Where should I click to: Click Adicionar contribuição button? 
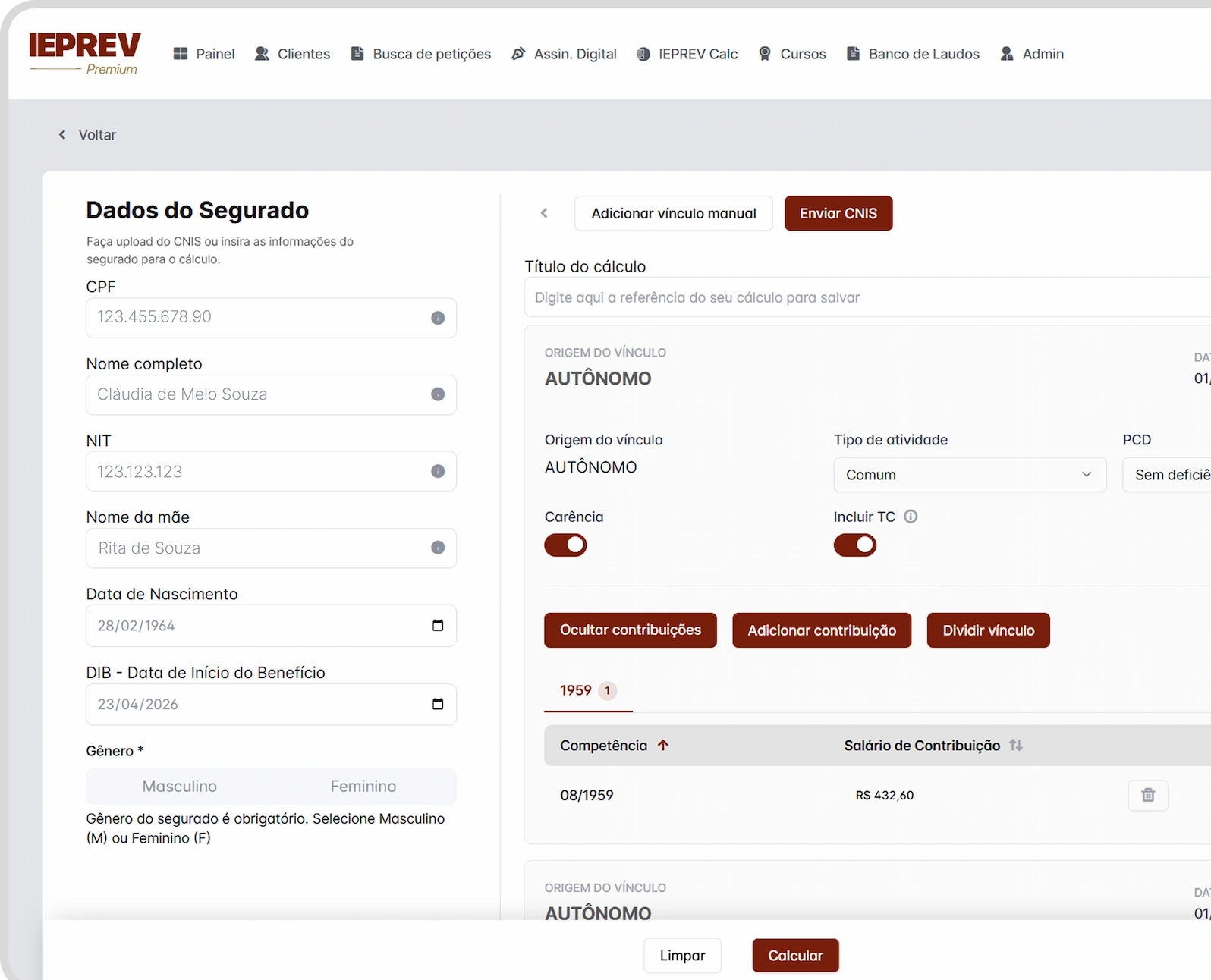tap(822, 630)
